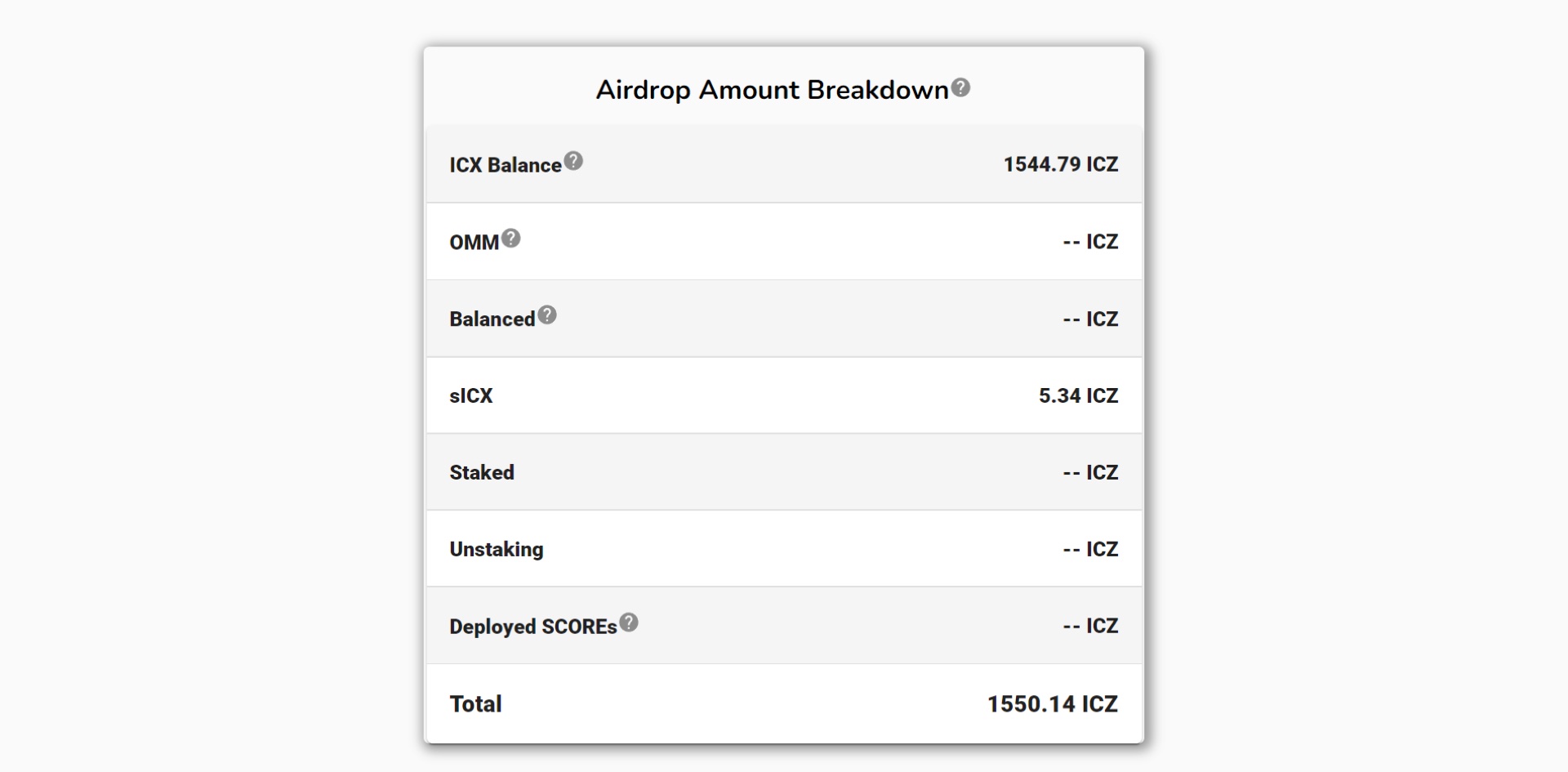
Task: Click the OMM row's -- ICZ amount
Action: point(1090,242)
